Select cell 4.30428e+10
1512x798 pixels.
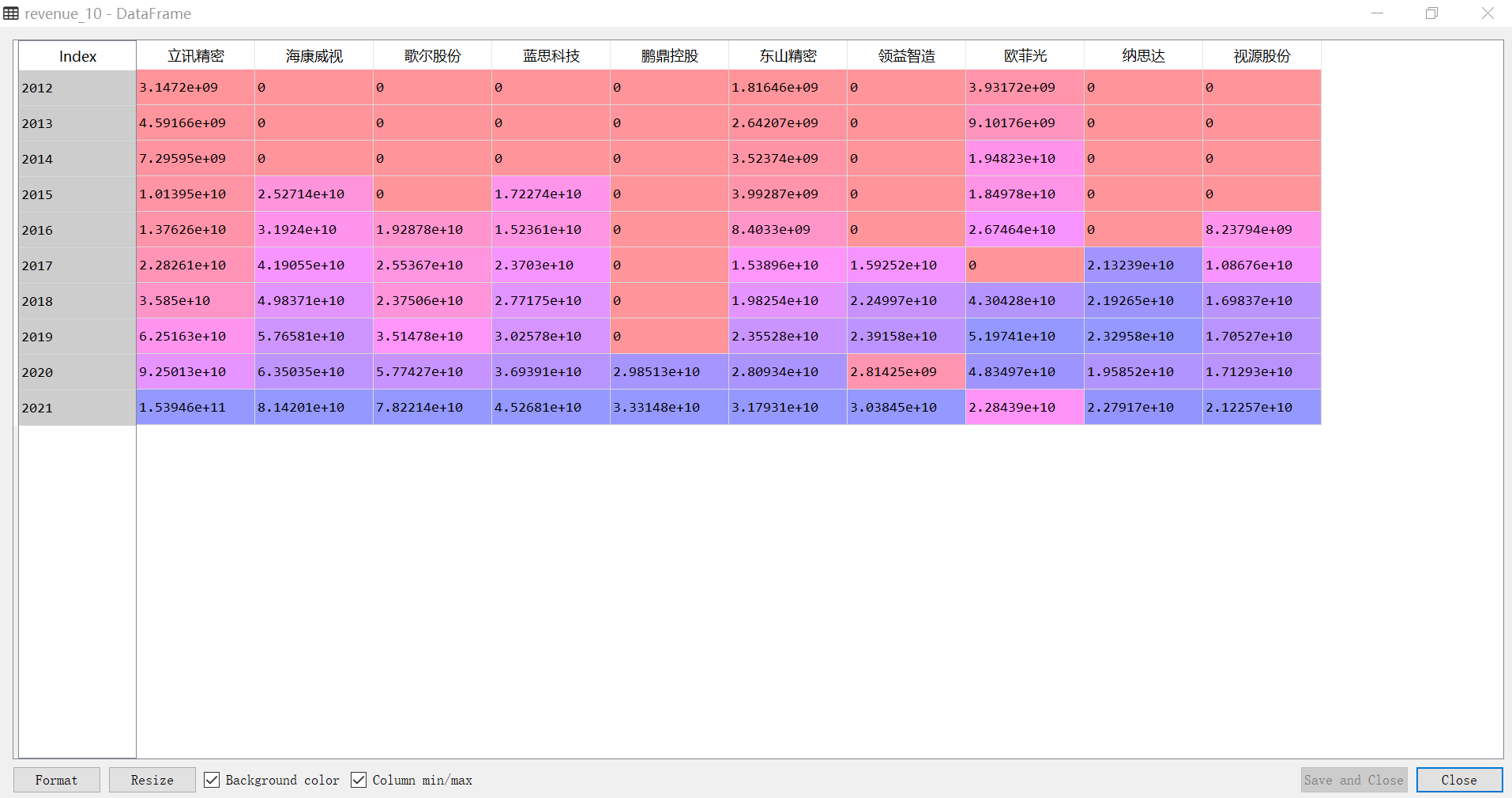(x=1025, y=301)
